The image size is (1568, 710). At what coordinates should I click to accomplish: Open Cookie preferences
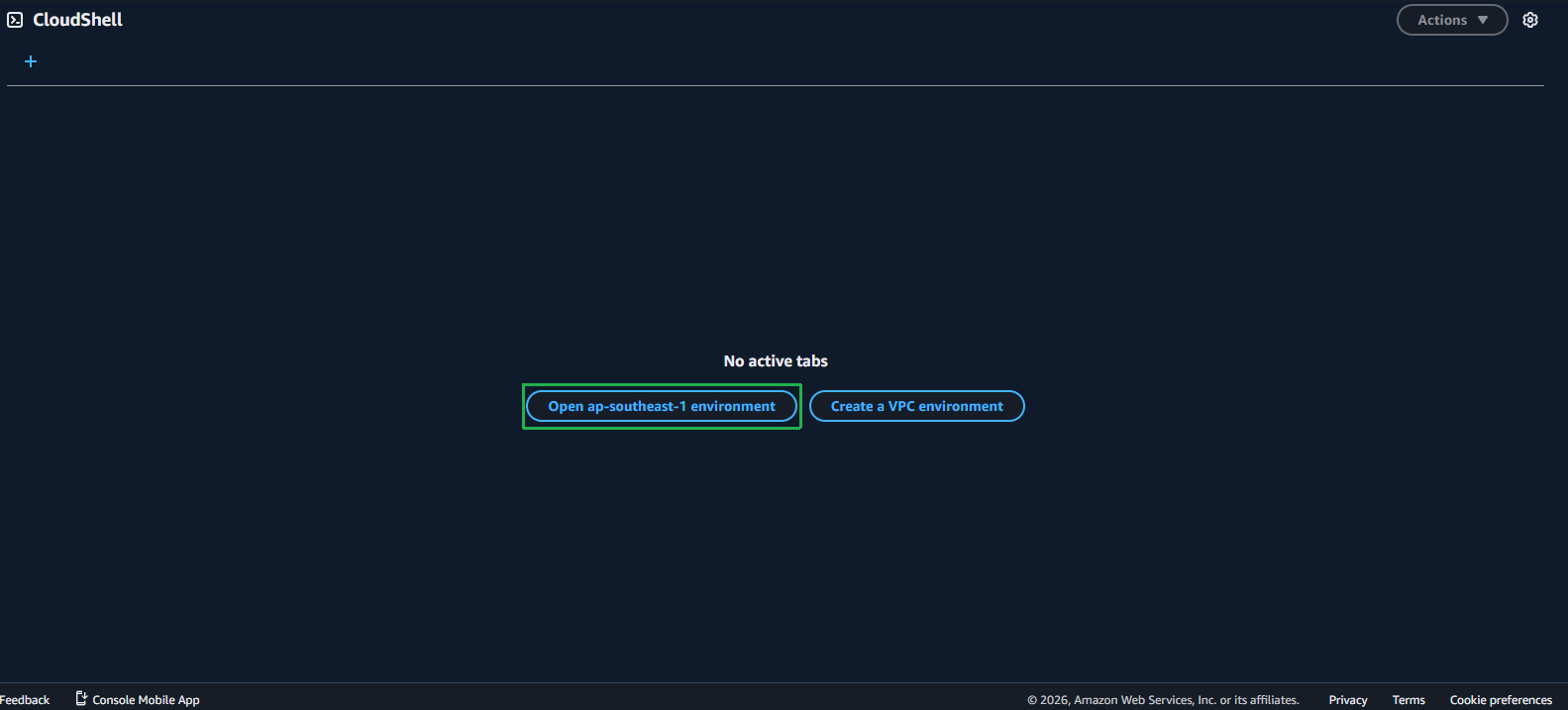pyautogui.click(x=1501, y=700)
